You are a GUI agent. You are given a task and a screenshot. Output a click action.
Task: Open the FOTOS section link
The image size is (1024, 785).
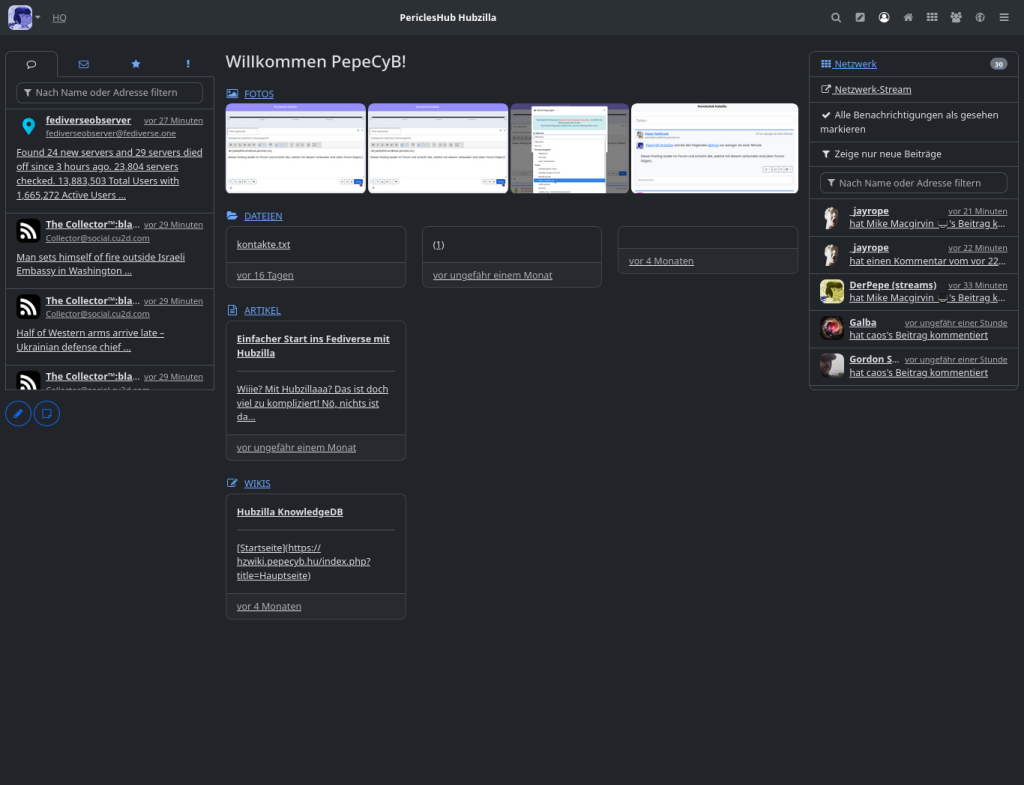[x=259, y=94]
